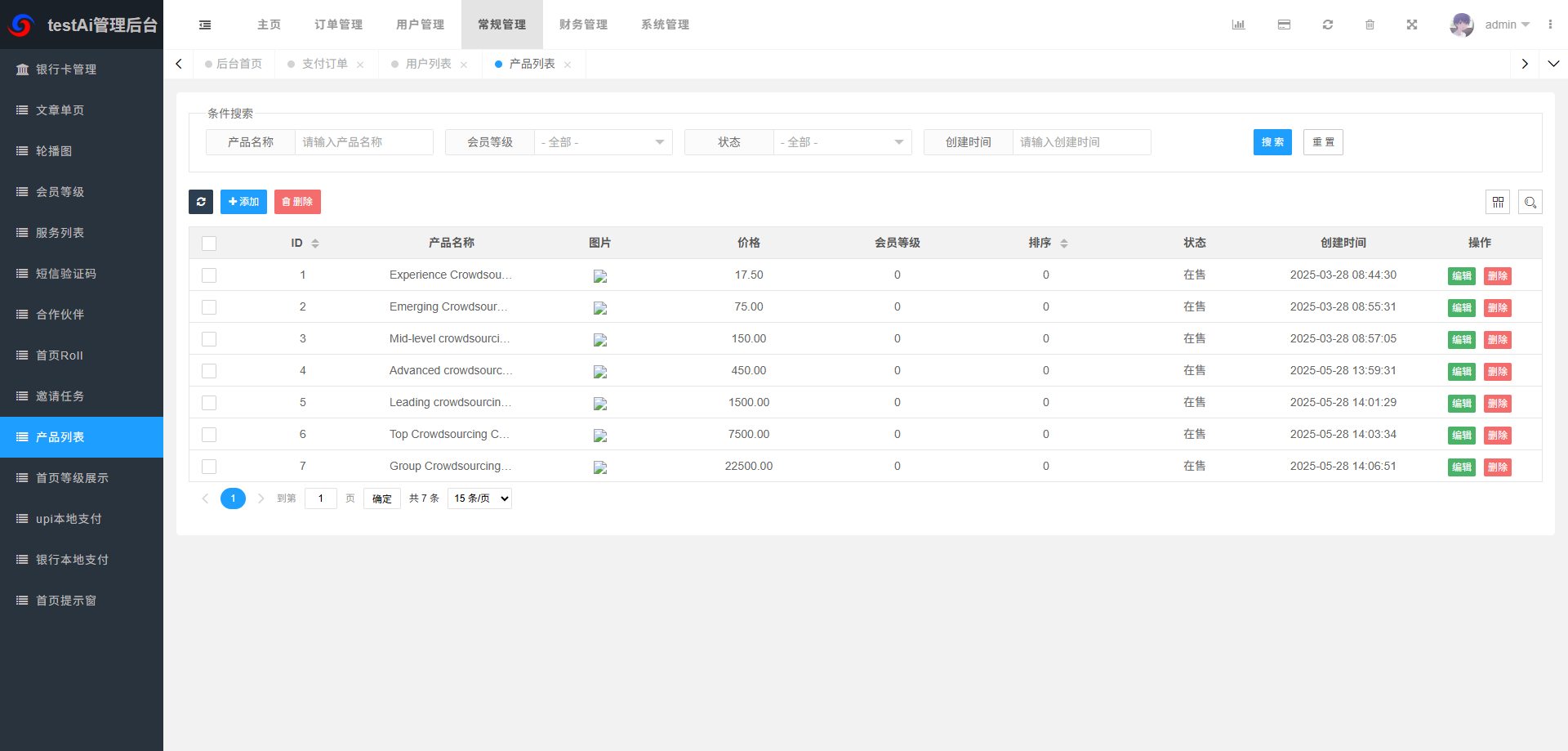Check the checkbox for product ID 3
1568x751 pixels.
(209, 339)
